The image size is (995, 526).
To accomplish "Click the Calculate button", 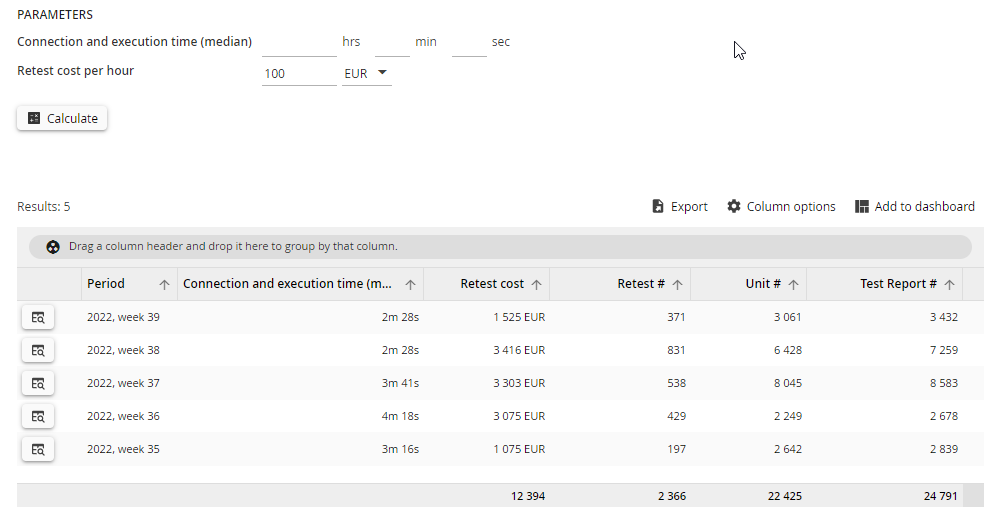I will coord(62,119).
